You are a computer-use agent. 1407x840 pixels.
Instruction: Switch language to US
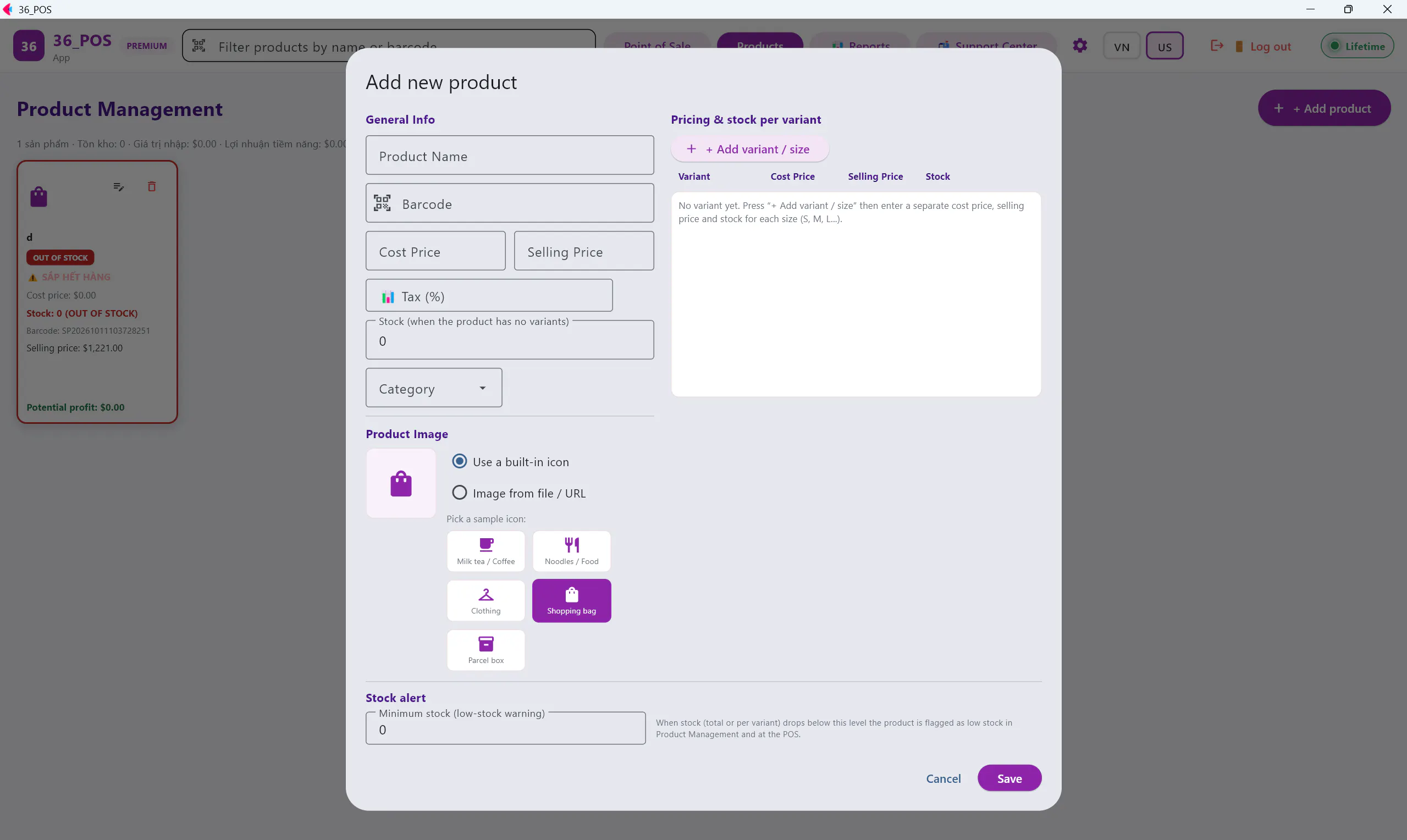[x=1164, y=46]
